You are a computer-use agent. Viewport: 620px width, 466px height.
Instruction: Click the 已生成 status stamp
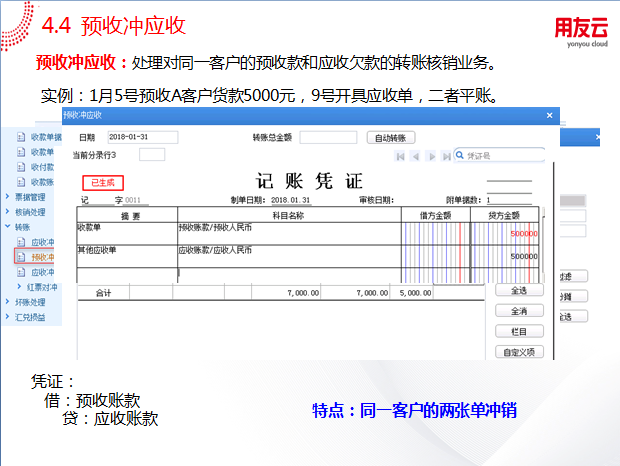(103, 183)
